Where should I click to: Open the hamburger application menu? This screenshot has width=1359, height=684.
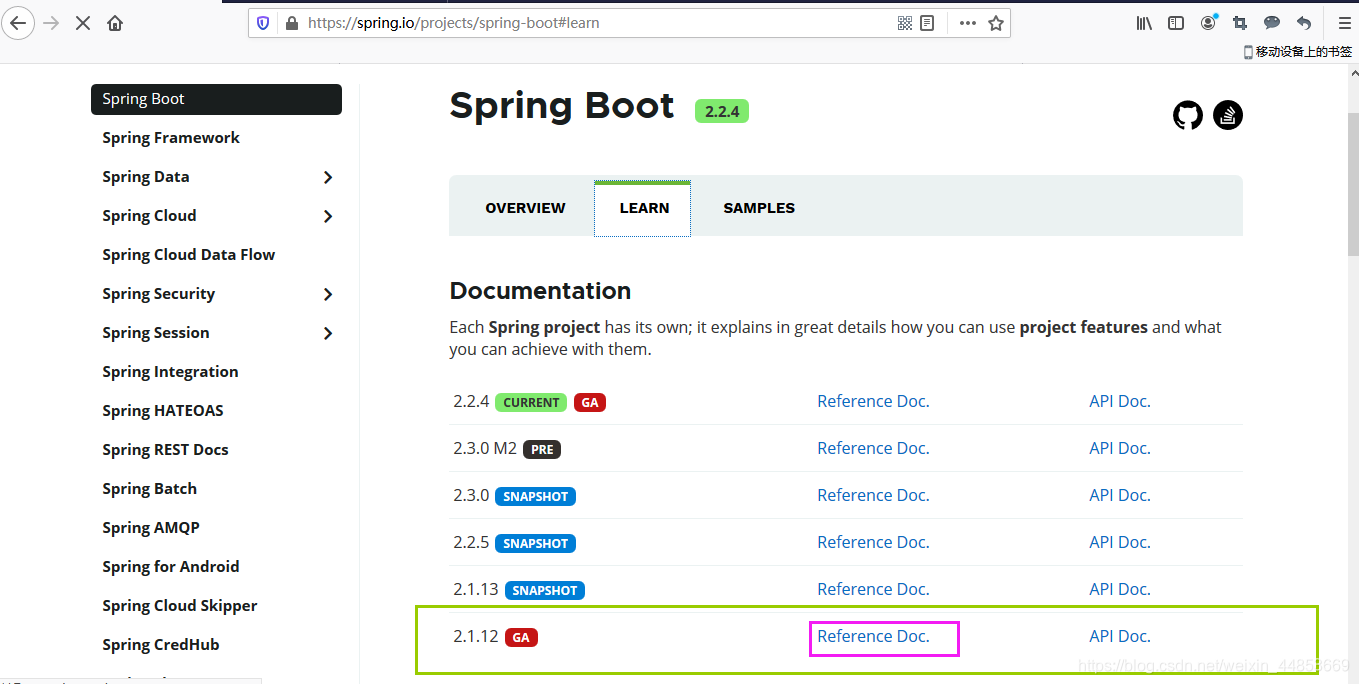[x=1344, y=23]
